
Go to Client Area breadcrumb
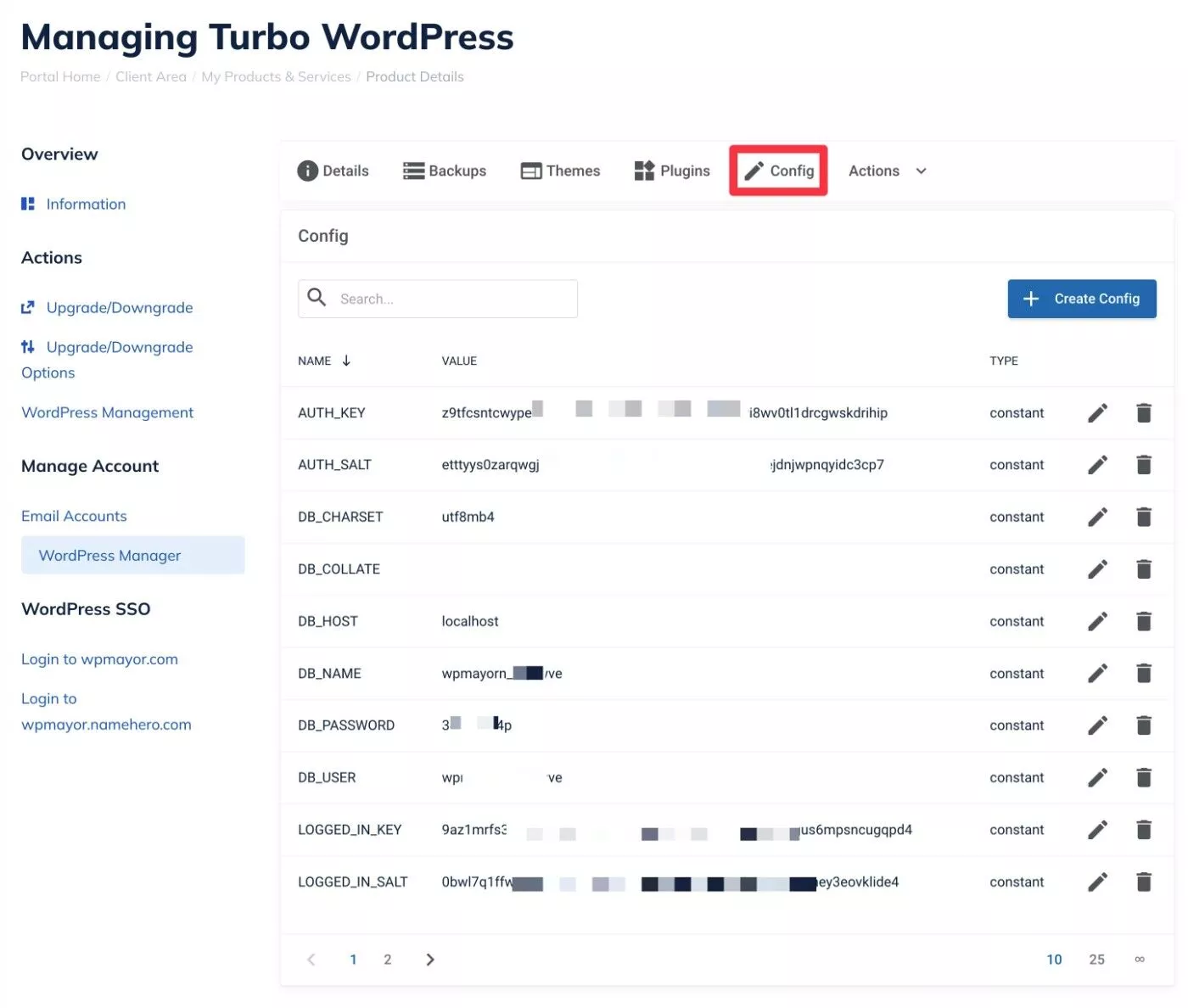pyautogui.click(x=151, y=76)
